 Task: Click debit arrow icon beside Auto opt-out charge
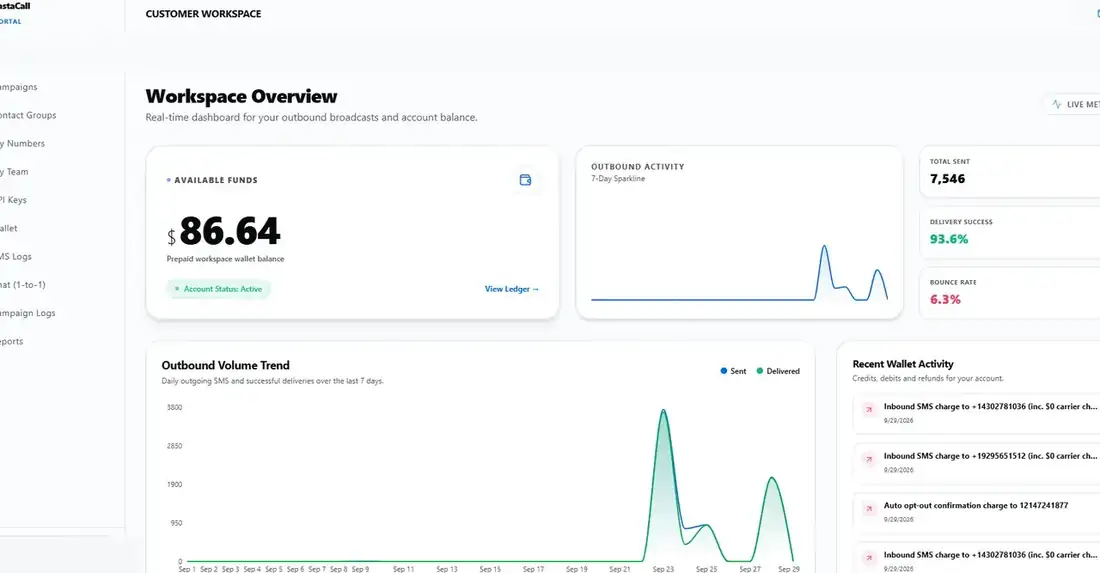click(869, 509)
